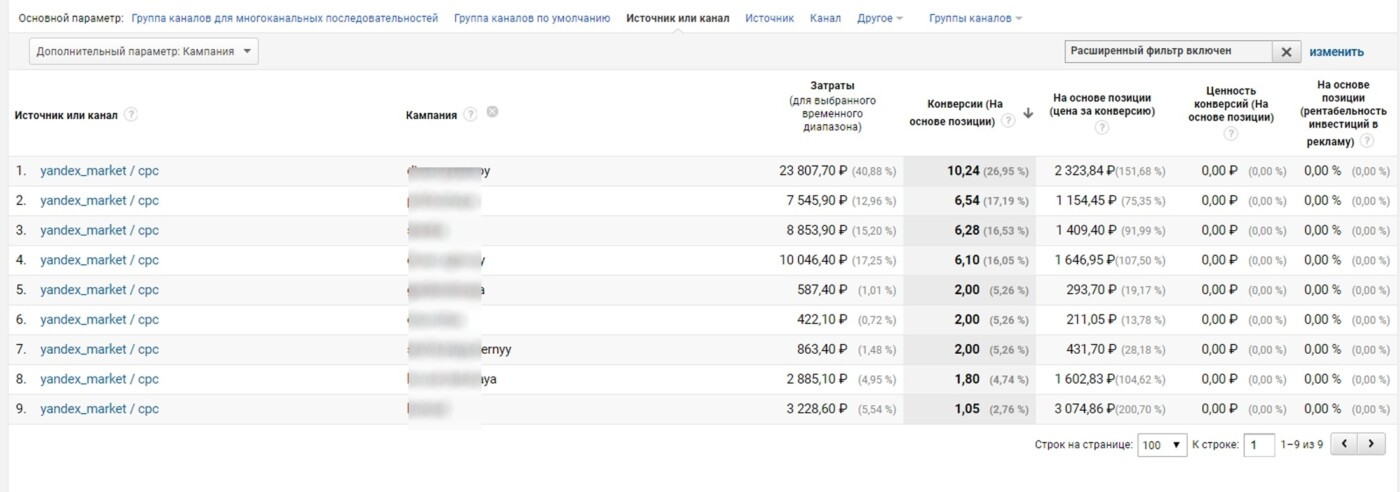Select cost value 3 228,60 ₽
1400x492 pixels.
pyautogui.click(x=817, y=409)
